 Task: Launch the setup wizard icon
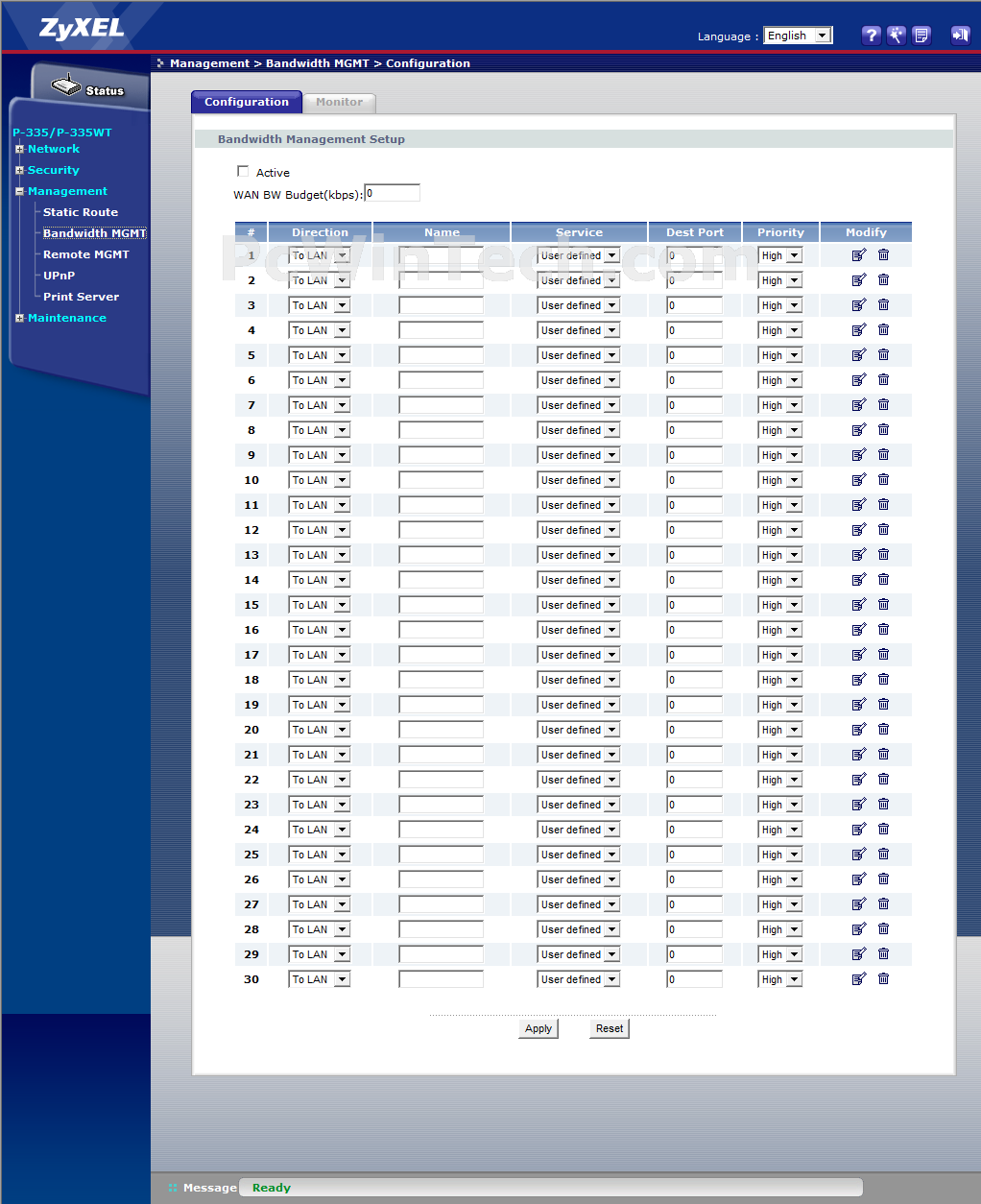coord(896,36)
